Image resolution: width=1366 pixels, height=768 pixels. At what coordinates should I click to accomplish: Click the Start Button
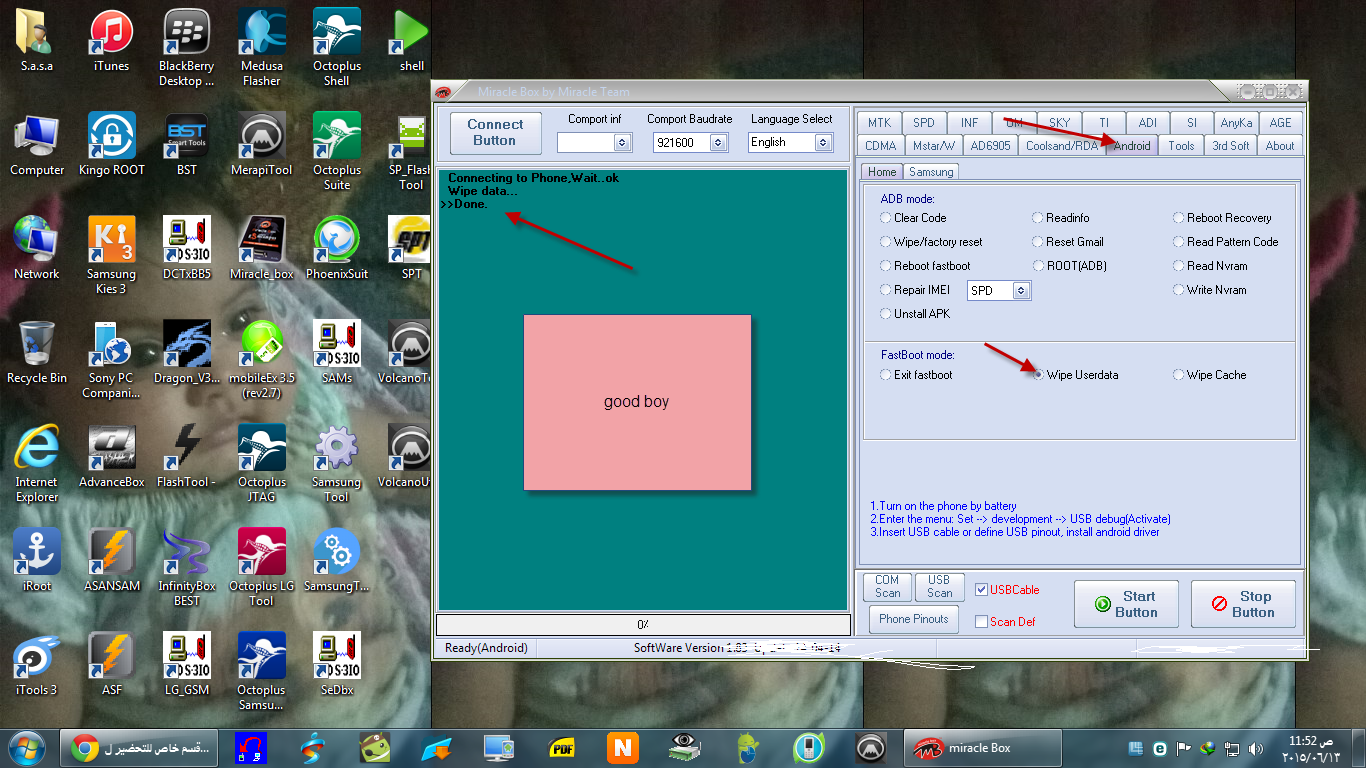1126,604
